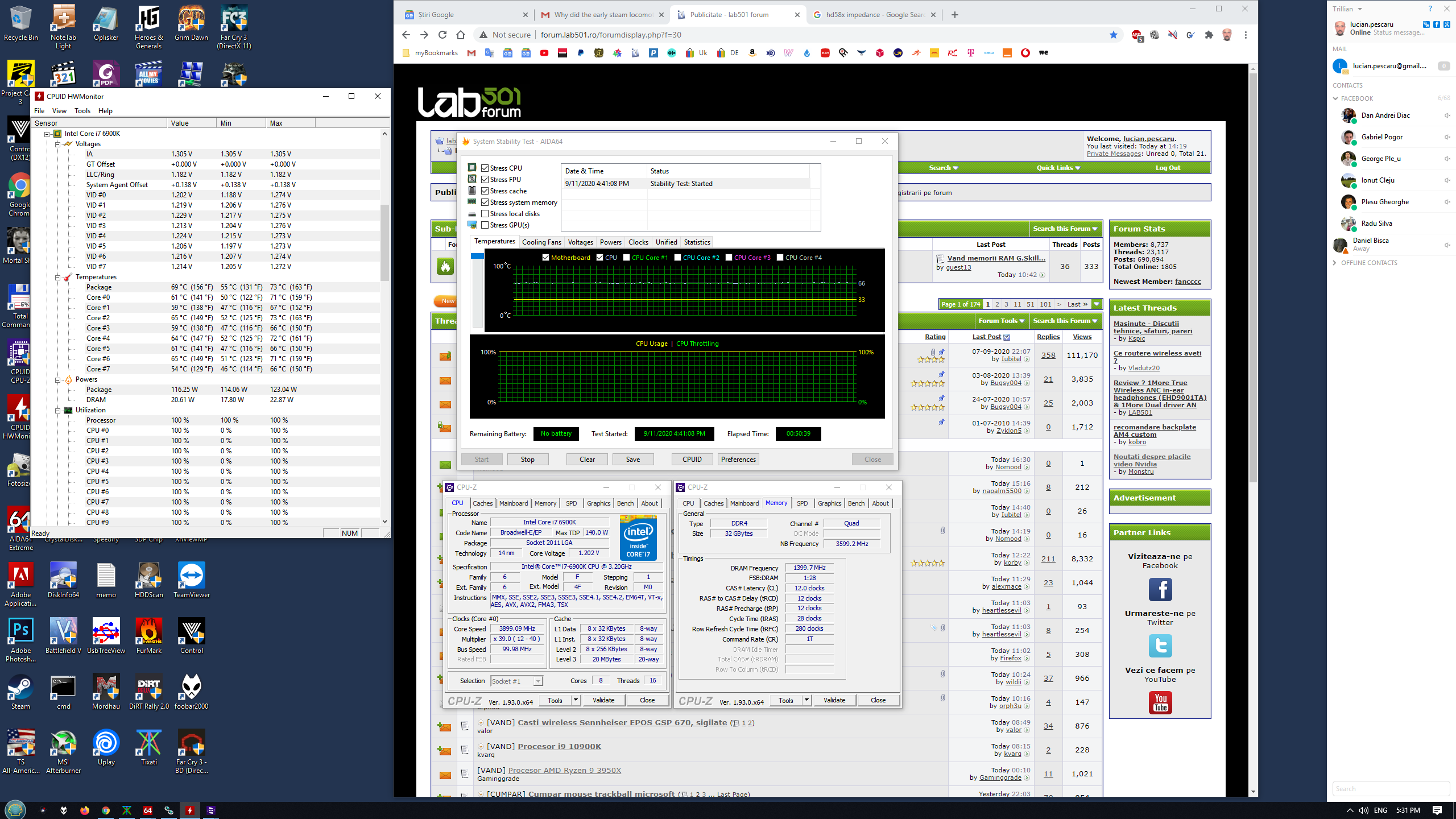The image size is (1456, 819).
Task: Enable CPU Core #1 graph checkbox
Action: click(x=627, y=258)
